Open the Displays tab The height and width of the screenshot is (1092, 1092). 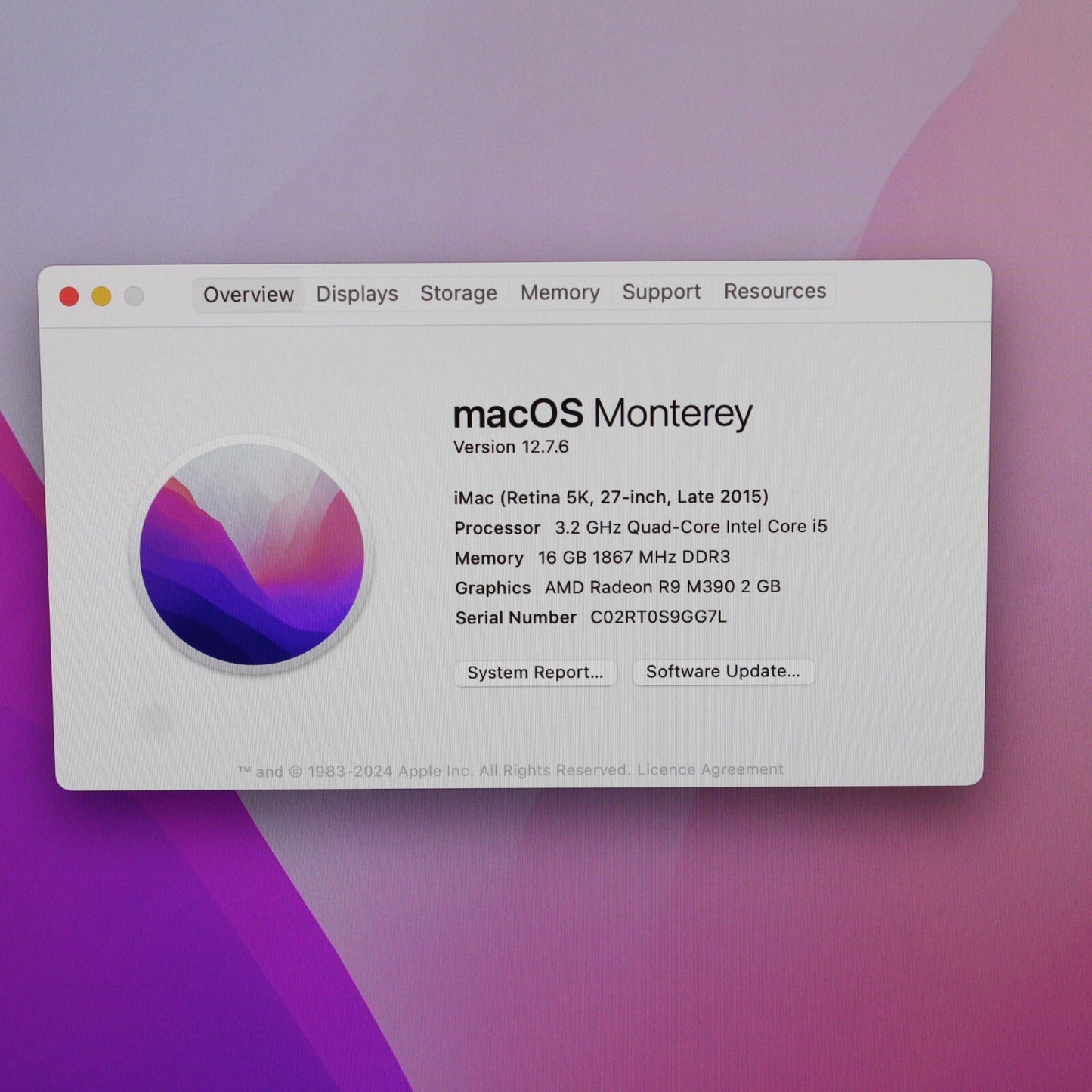click(x=357, y=293)
